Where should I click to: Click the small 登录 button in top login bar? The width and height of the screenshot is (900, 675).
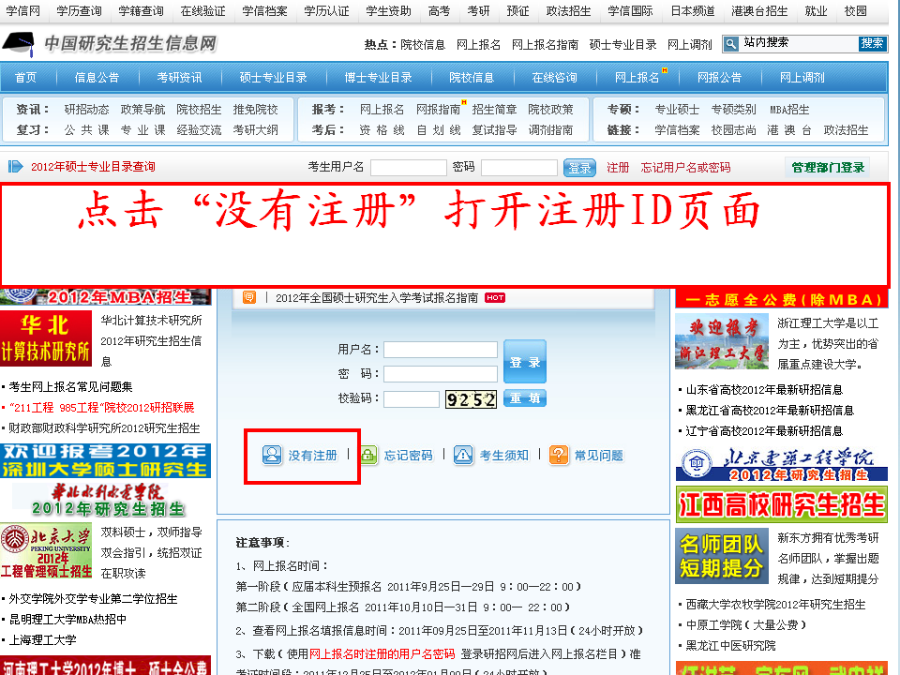tap(579, 168)
